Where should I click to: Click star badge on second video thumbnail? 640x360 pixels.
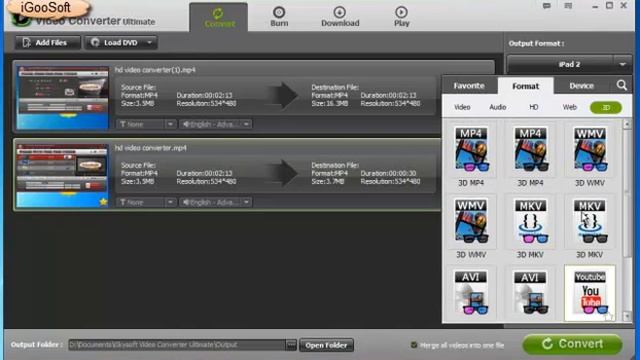point(103,201)
